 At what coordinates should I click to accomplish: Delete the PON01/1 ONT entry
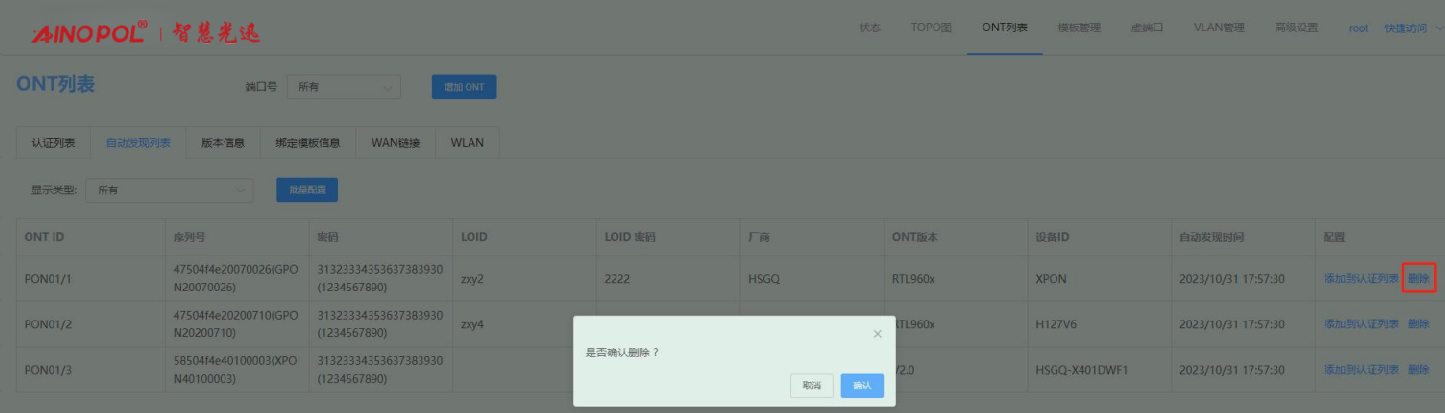click(1419, 278)
